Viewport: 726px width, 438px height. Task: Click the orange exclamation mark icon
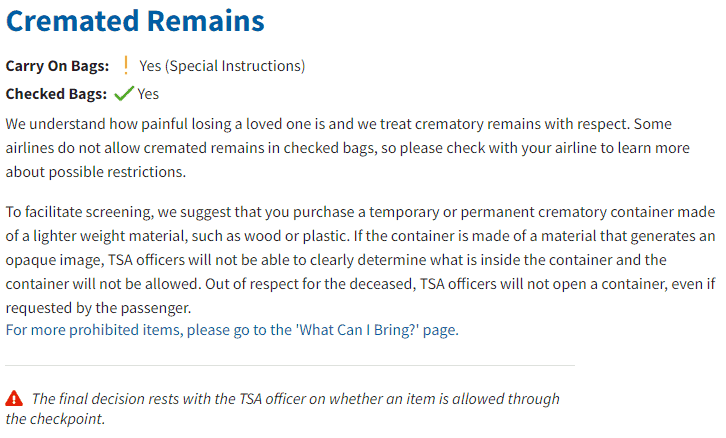click(125, 65)
